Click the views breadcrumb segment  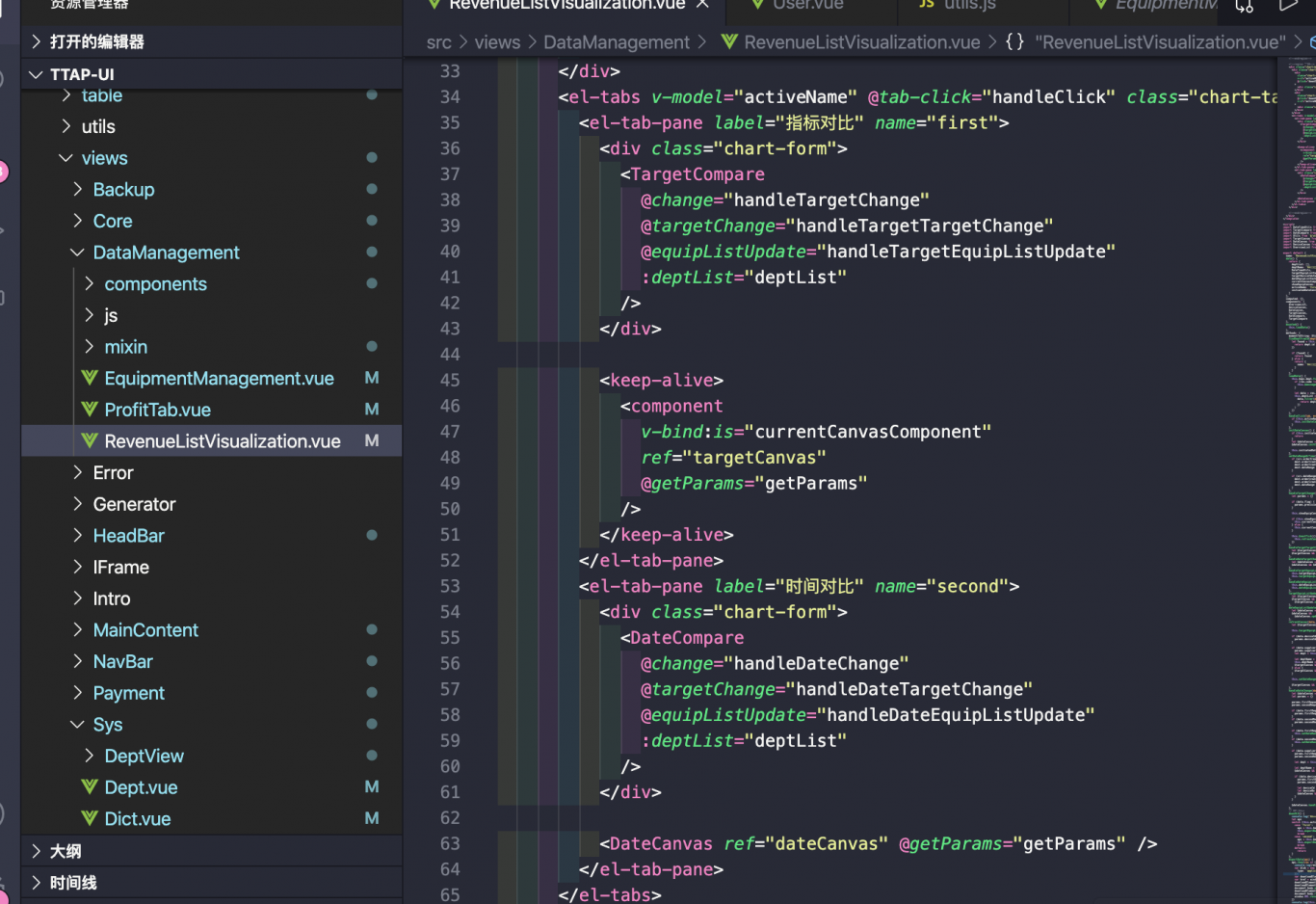tap(497, 42)
